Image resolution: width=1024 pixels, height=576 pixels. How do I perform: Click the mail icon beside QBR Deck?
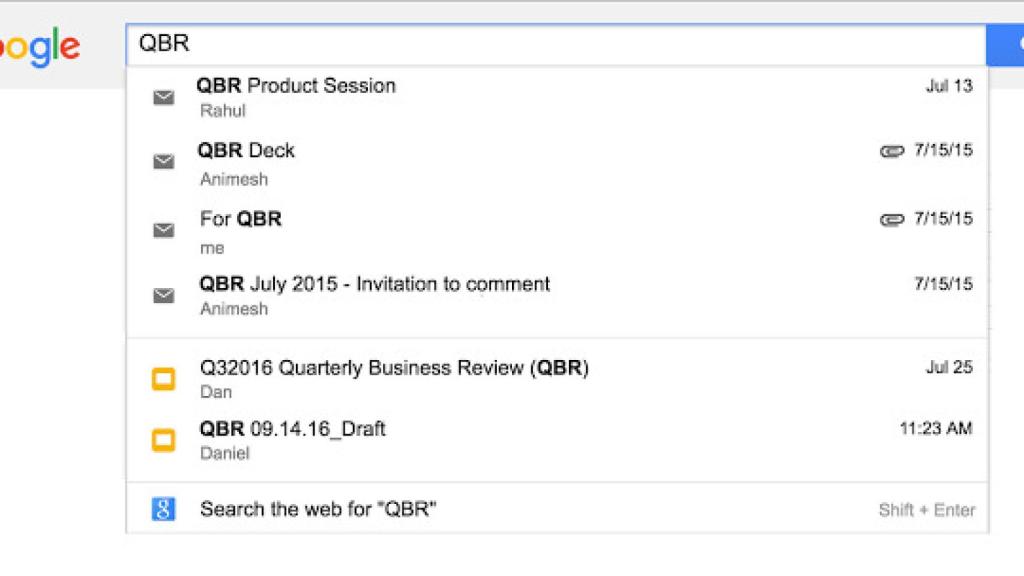[163, 162]
